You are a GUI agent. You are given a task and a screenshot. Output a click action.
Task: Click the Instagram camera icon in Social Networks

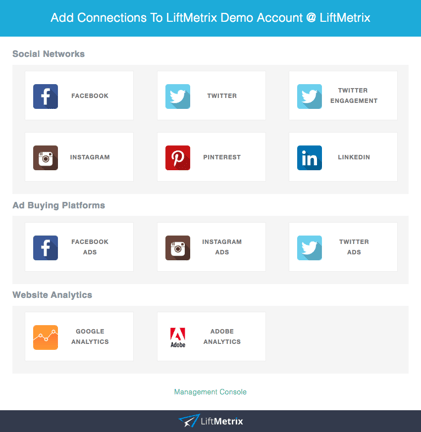(x=45, y=158)
